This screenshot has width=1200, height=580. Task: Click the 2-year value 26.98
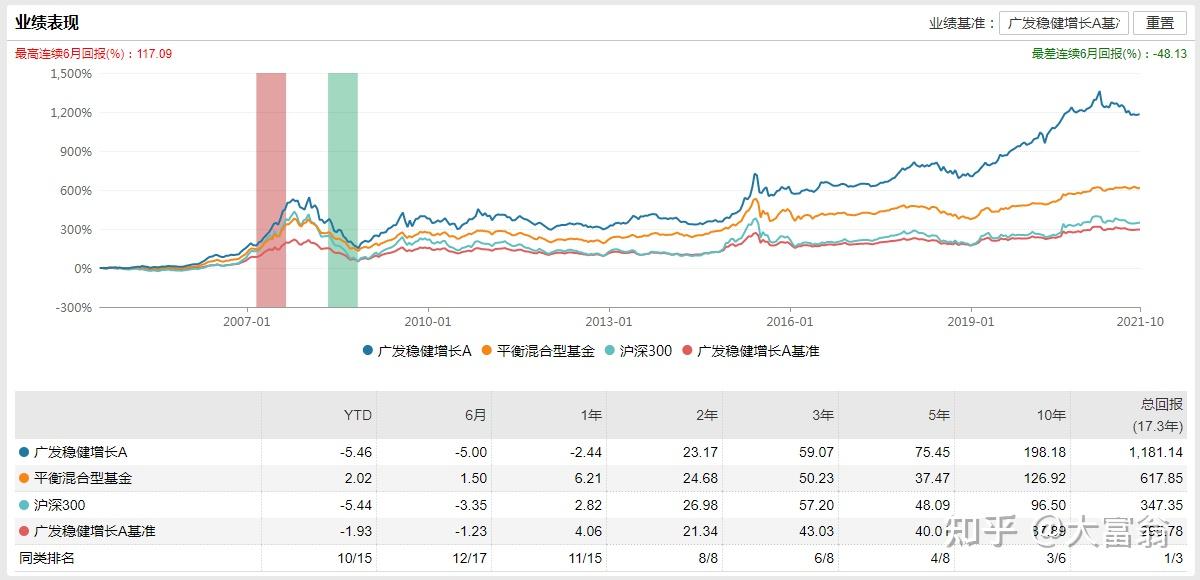(703, 504)
